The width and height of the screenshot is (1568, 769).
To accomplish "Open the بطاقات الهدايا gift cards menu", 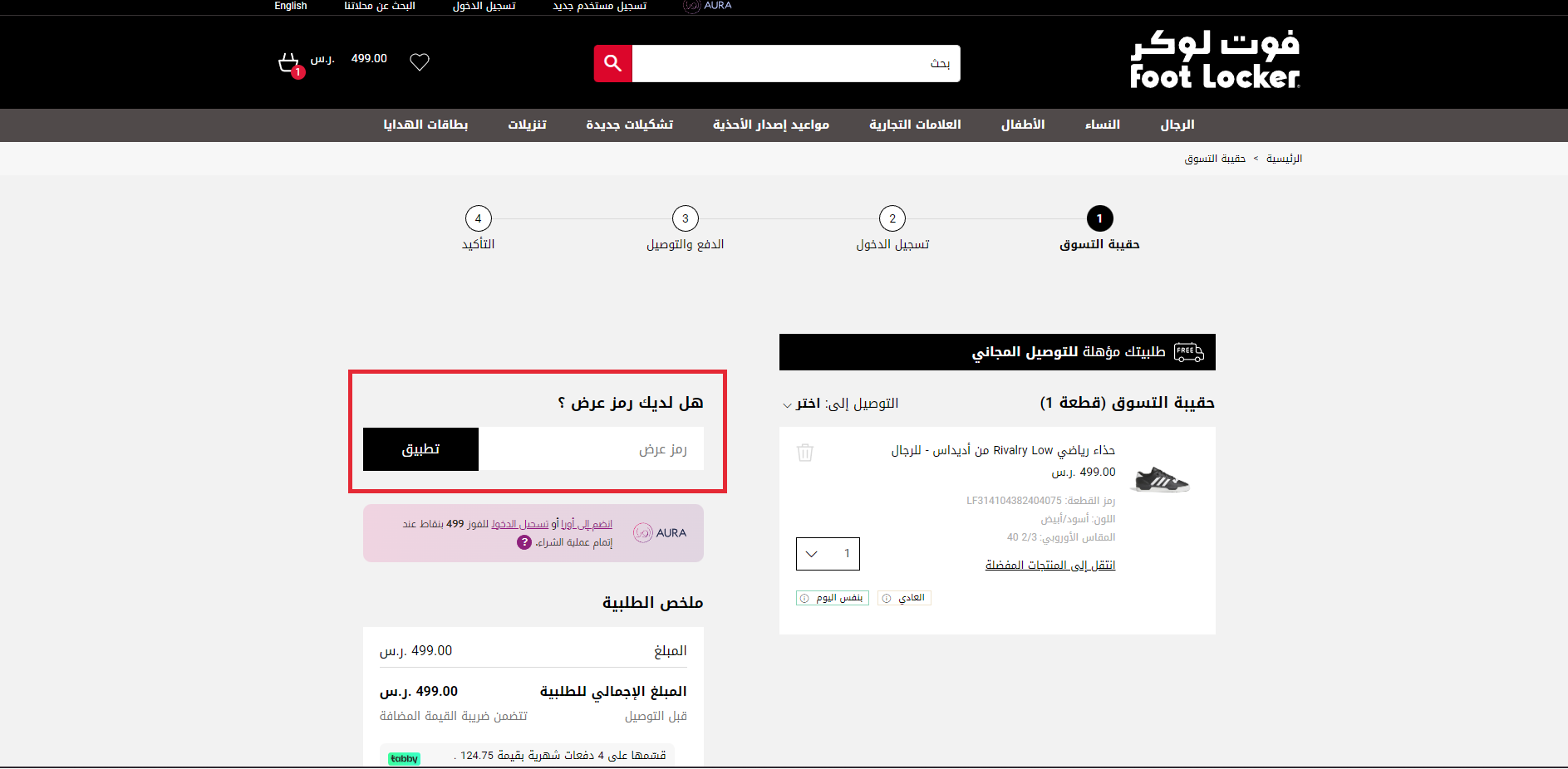I will 425,125.
